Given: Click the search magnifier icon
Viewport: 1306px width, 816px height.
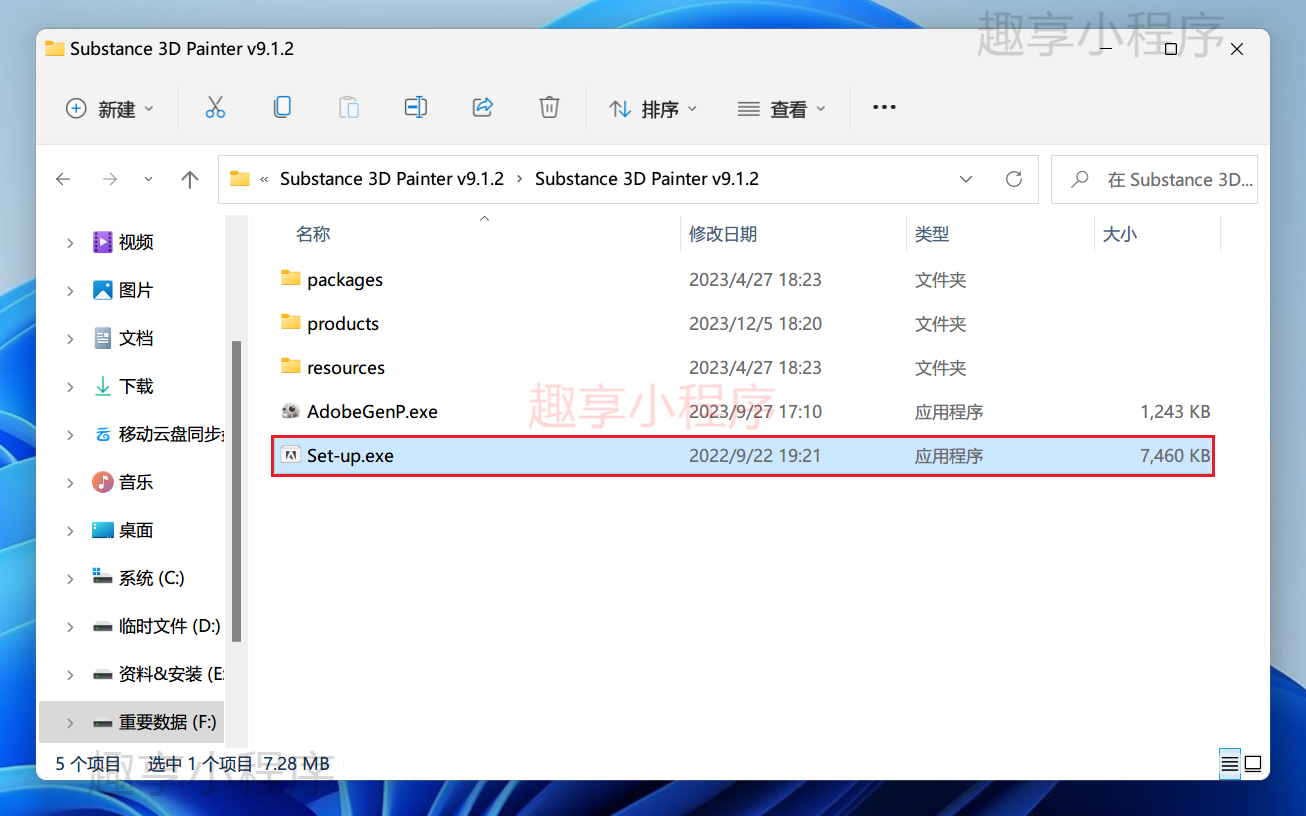Looking at the screenshot, I should pyautogui.click(x=1080, y=179).
